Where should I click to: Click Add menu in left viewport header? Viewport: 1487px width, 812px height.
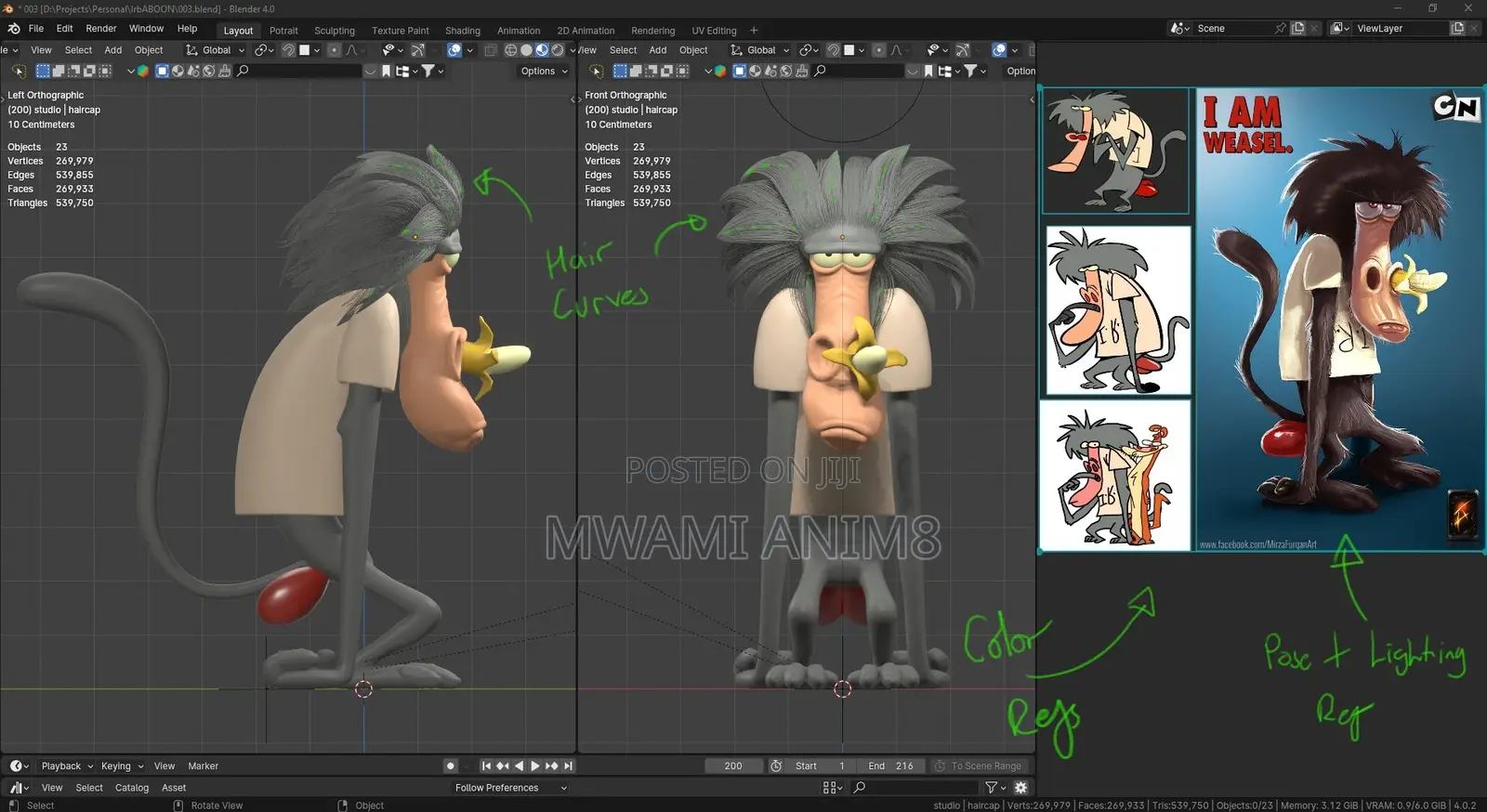(x=113, y=50)
